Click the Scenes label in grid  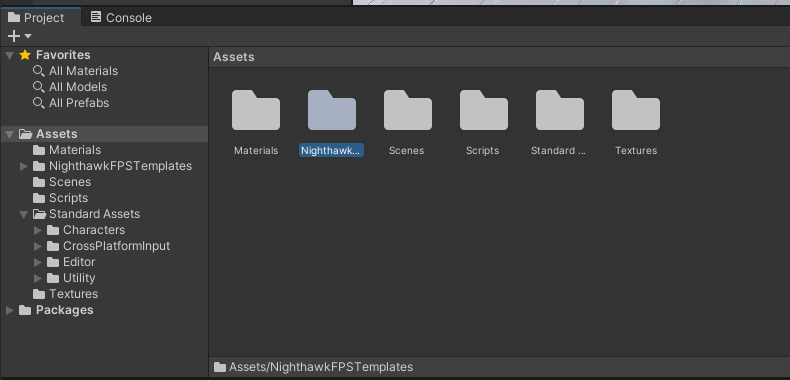407,151
